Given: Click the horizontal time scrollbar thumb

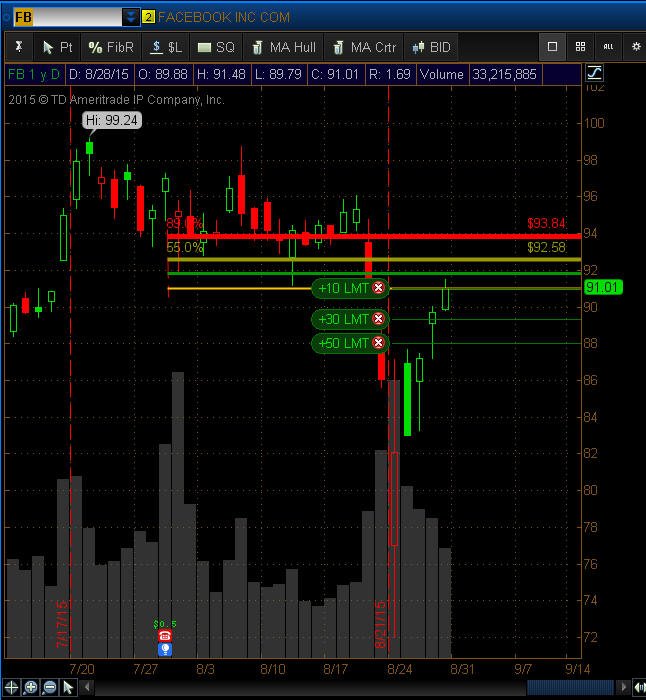Looking at the screenshot, I should pyautogui.click(x=570, y=687).
